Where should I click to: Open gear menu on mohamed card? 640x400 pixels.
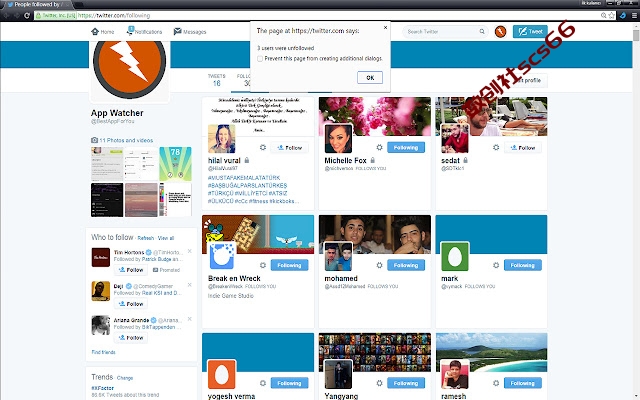tap(379, 265)
